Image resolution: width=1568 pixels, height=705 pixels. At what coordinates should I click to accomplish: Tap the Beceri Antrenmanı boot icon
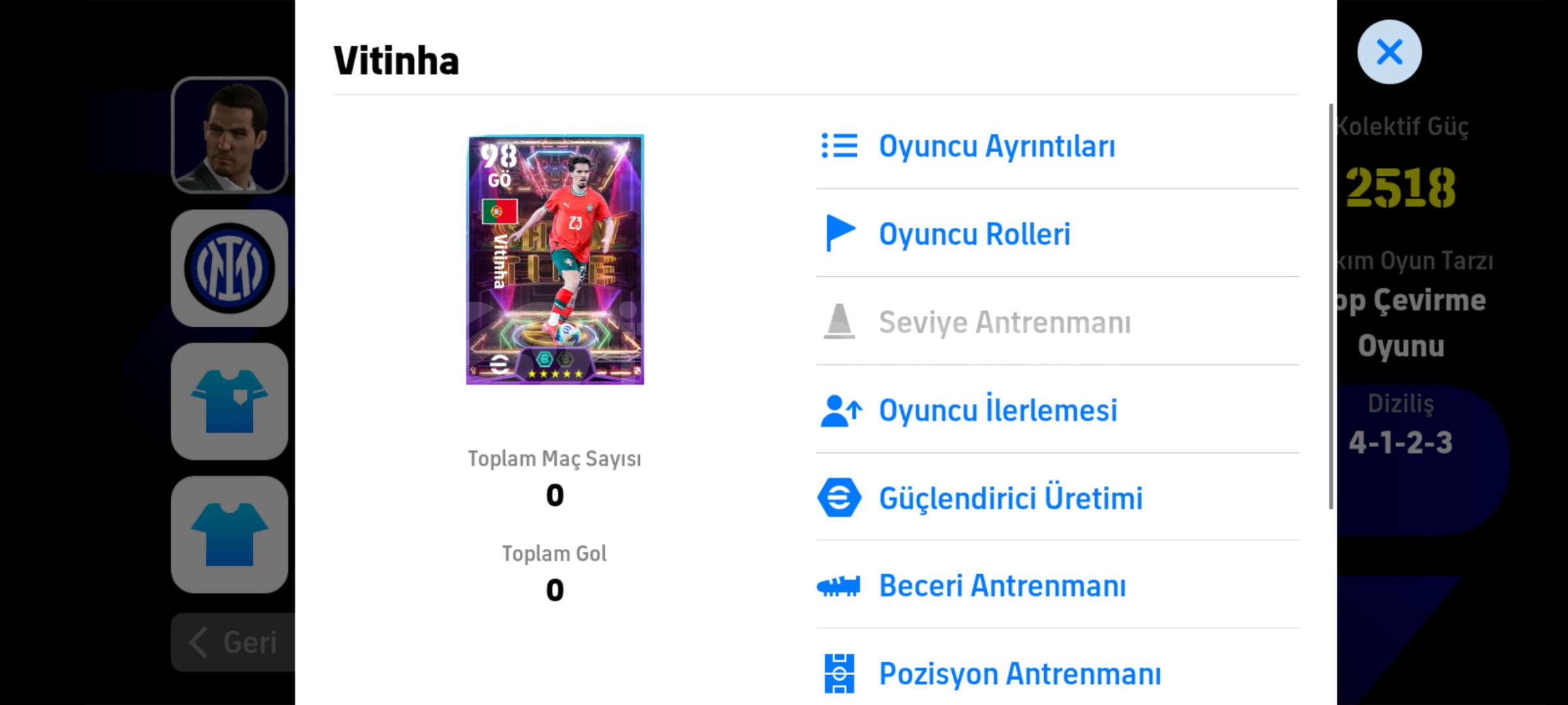[x=839, y=586]
